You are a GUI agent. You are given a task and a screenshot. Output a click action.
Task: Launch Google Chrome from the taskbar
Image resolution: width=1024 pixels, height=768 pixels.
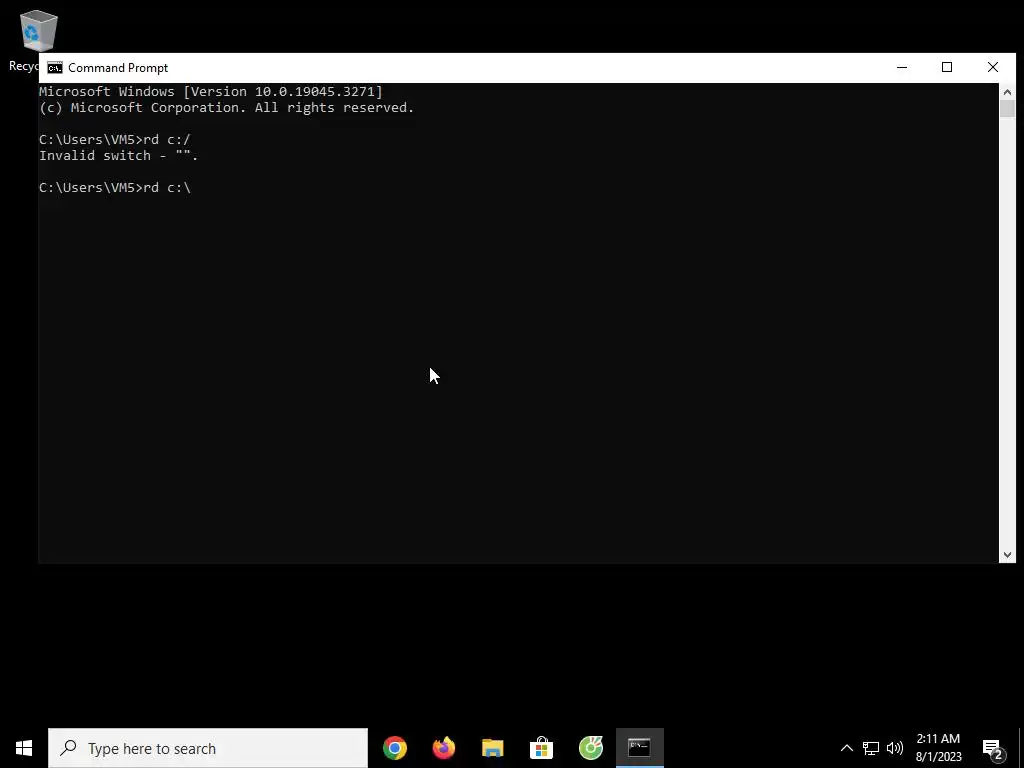click(394, 748)
